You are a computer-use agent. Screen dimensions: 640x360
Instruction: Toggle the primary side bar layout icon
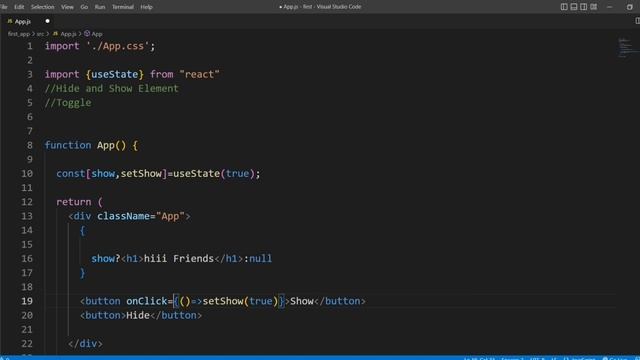pyautogui.click(x=564, y=7)
